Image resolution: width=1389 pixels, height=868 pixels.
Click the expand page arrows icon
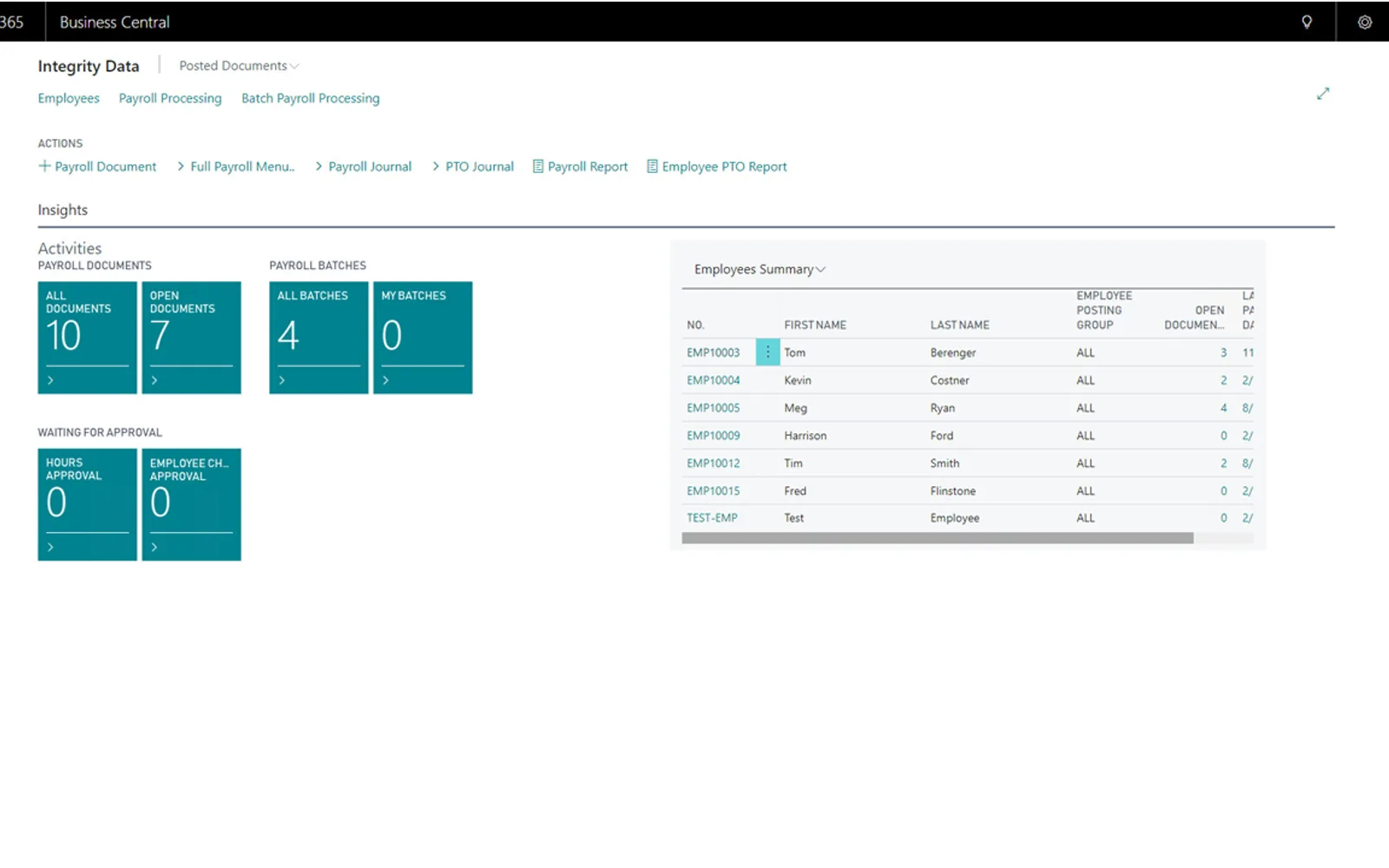coord(1323,94)
